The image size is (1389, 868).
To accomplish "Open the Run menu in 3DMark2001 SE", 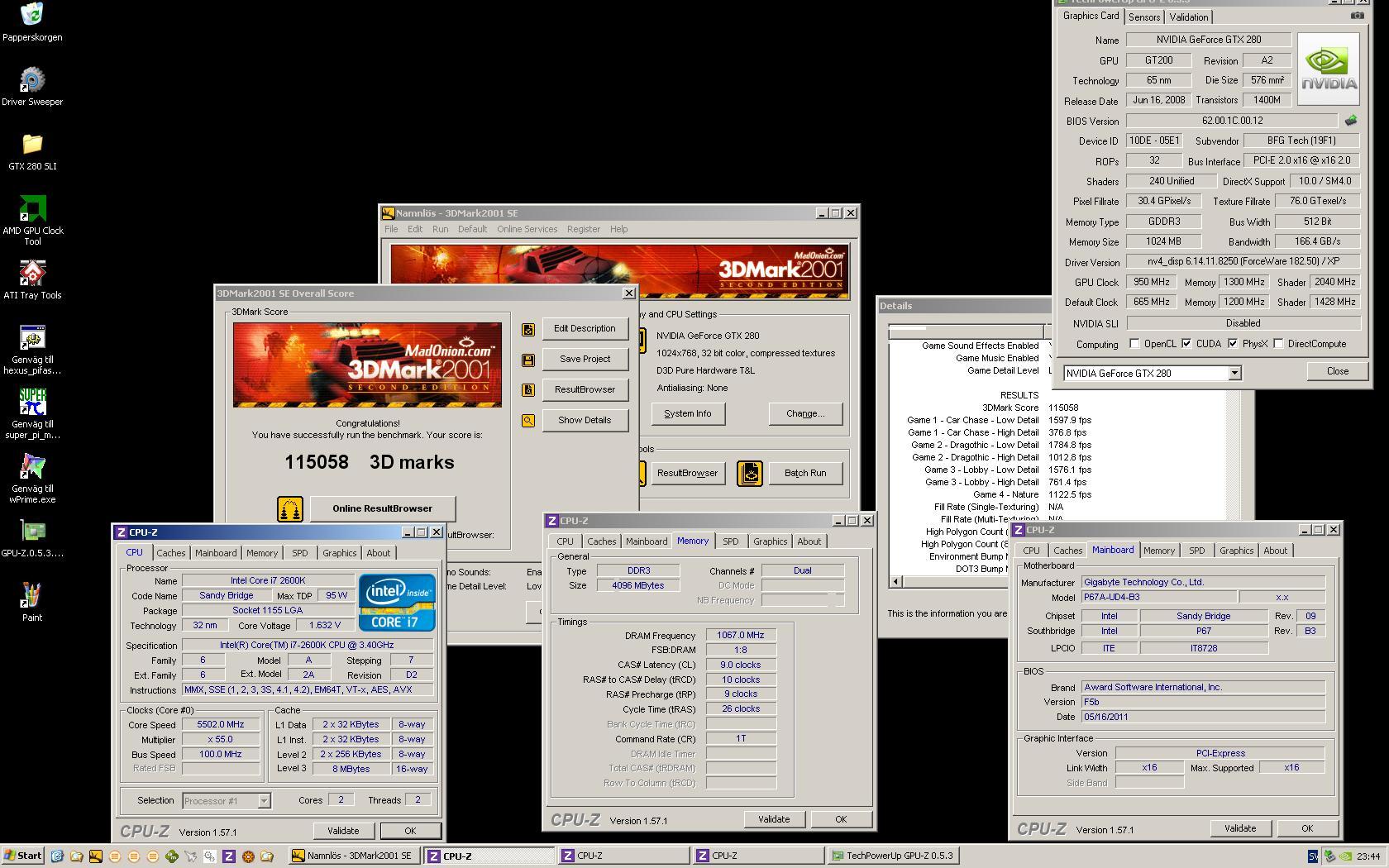I will (x=440, y=229).
